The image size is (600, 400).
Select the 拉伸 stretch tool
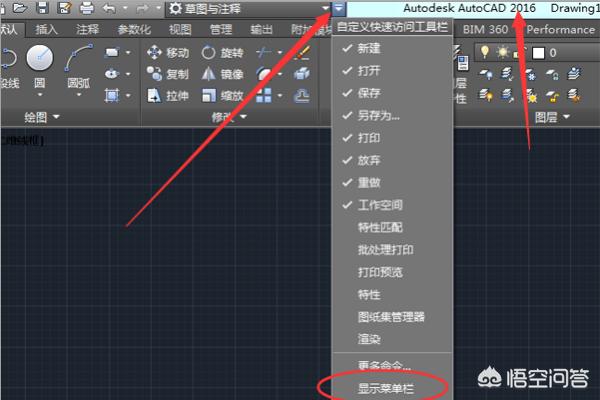pos(168,95)
